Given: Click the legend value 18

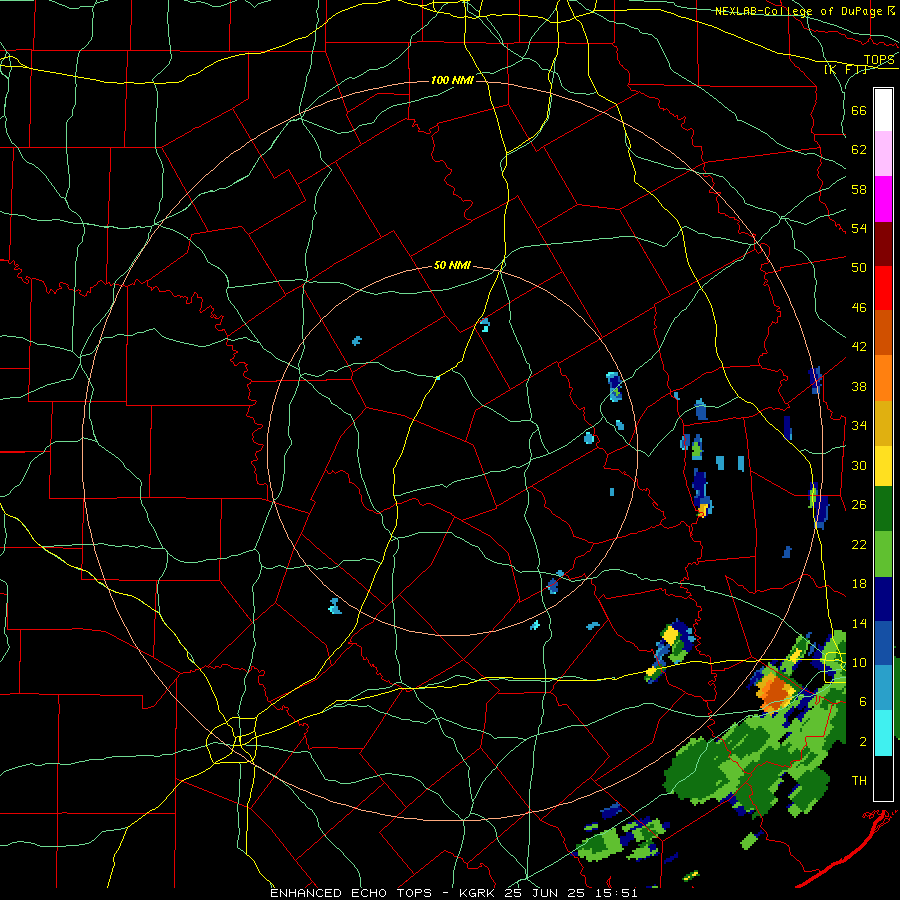Looking at the screenshot, I should coord(859,584).
